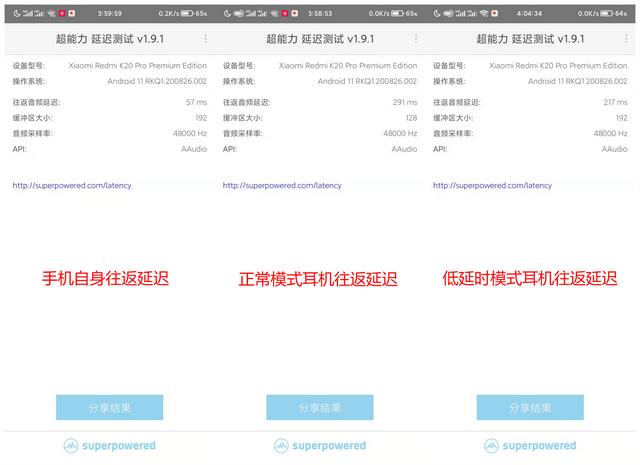Image resolution: width=640 pixels, height=465 pixels.
Task: Tap Wi-Fi icon in 4:04:34 status bar
Action: (x=484, y=13)
